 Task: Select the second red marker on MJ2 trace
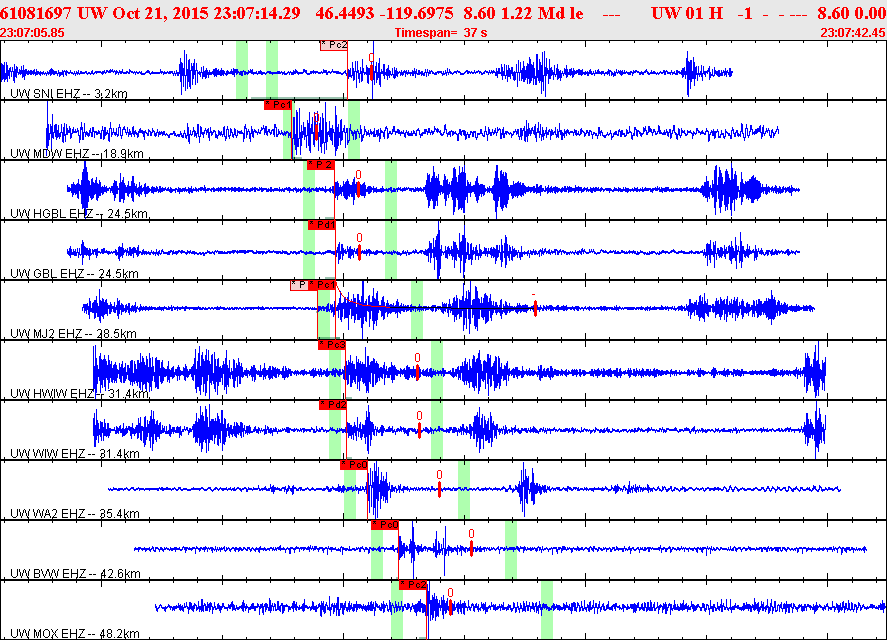coord(535,309)
